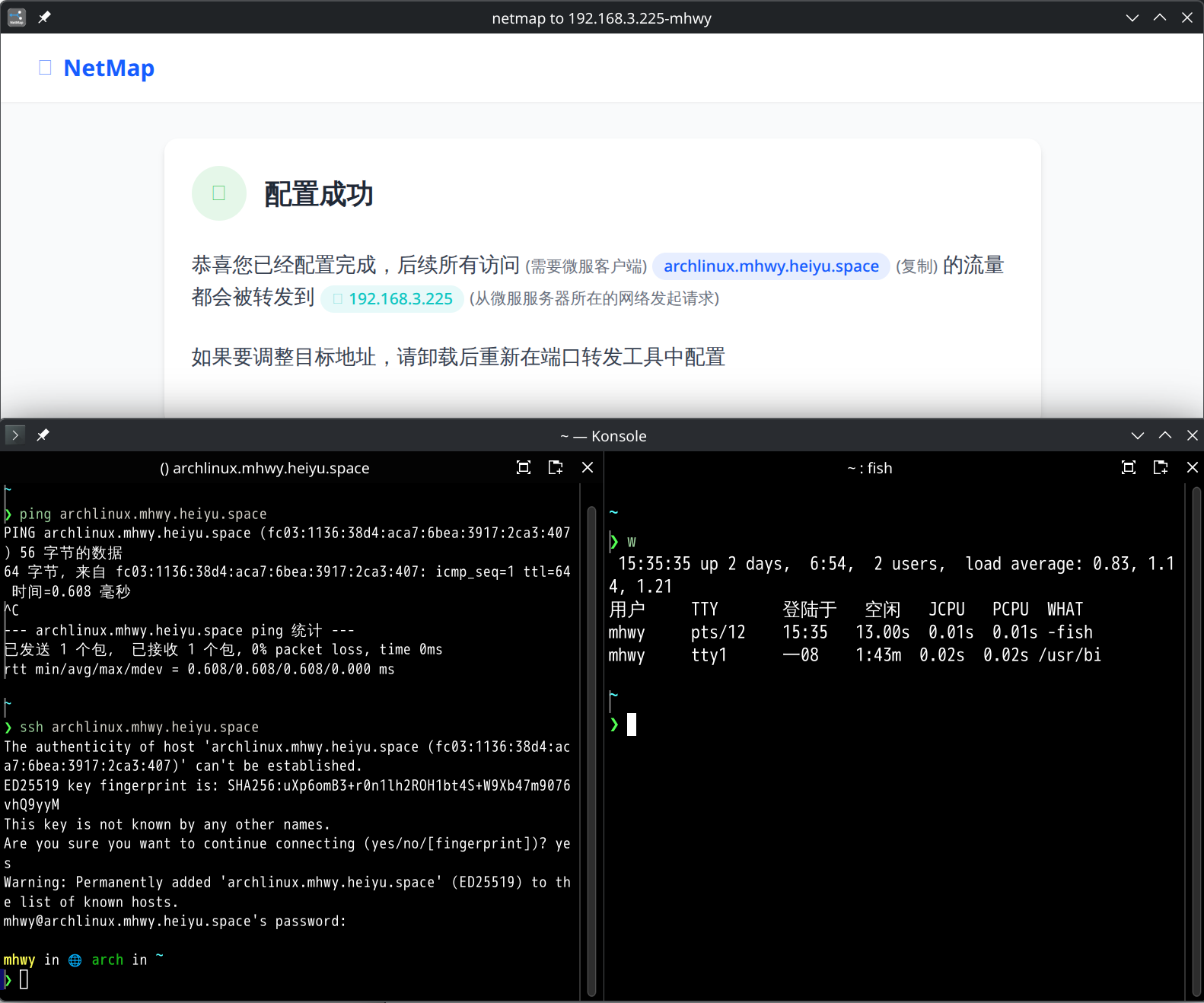The width and height of the screenshot is (1204, 1003).
Task: Click the 'ping archlinux.mhwy.heiyu.space' command line
Action: (x=143, y=514)
